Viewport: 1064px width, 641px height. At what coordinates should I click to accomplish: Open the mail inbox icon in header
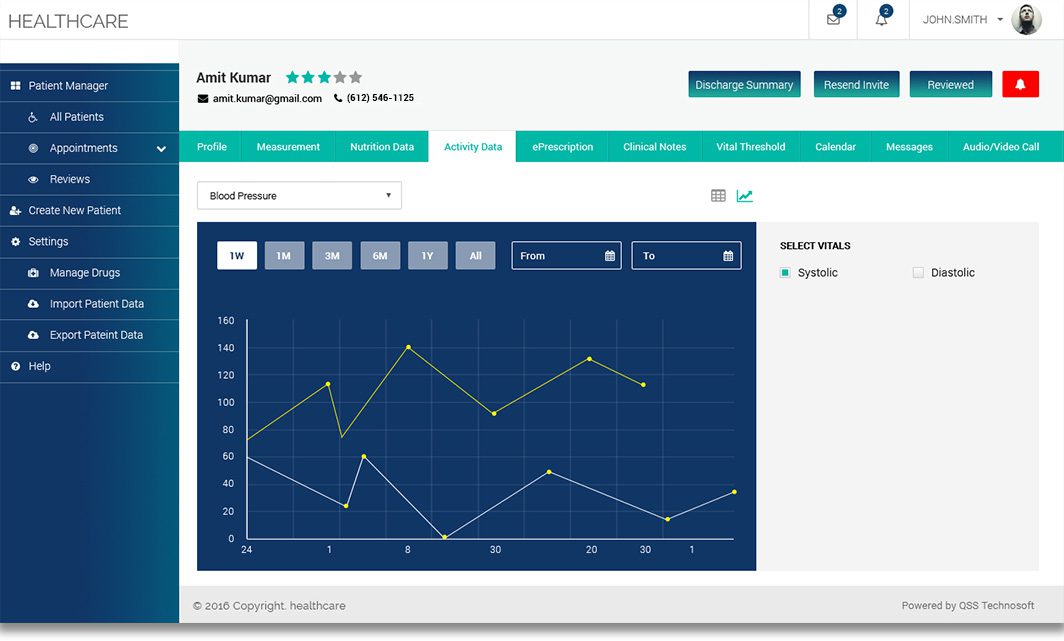(833, 20)
